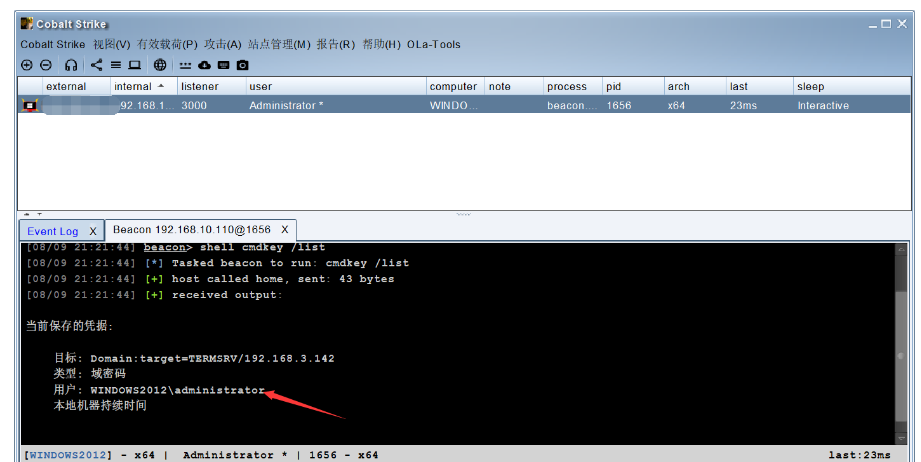Minimize the Cobalt Strike window
Screen dimensions: 921x462
(873, 25)
